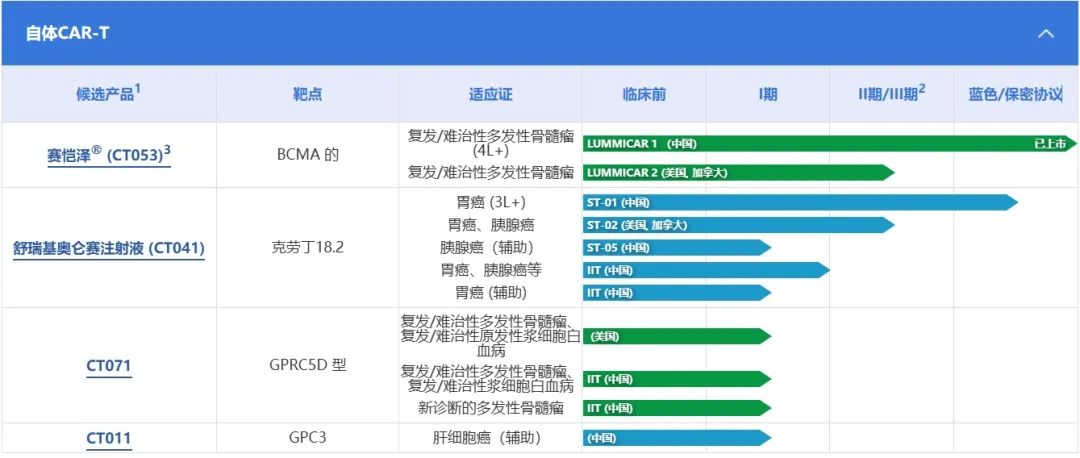Click the II期/III期 column header
This screenshot has height=458, width=1080.
pos(890,94)
